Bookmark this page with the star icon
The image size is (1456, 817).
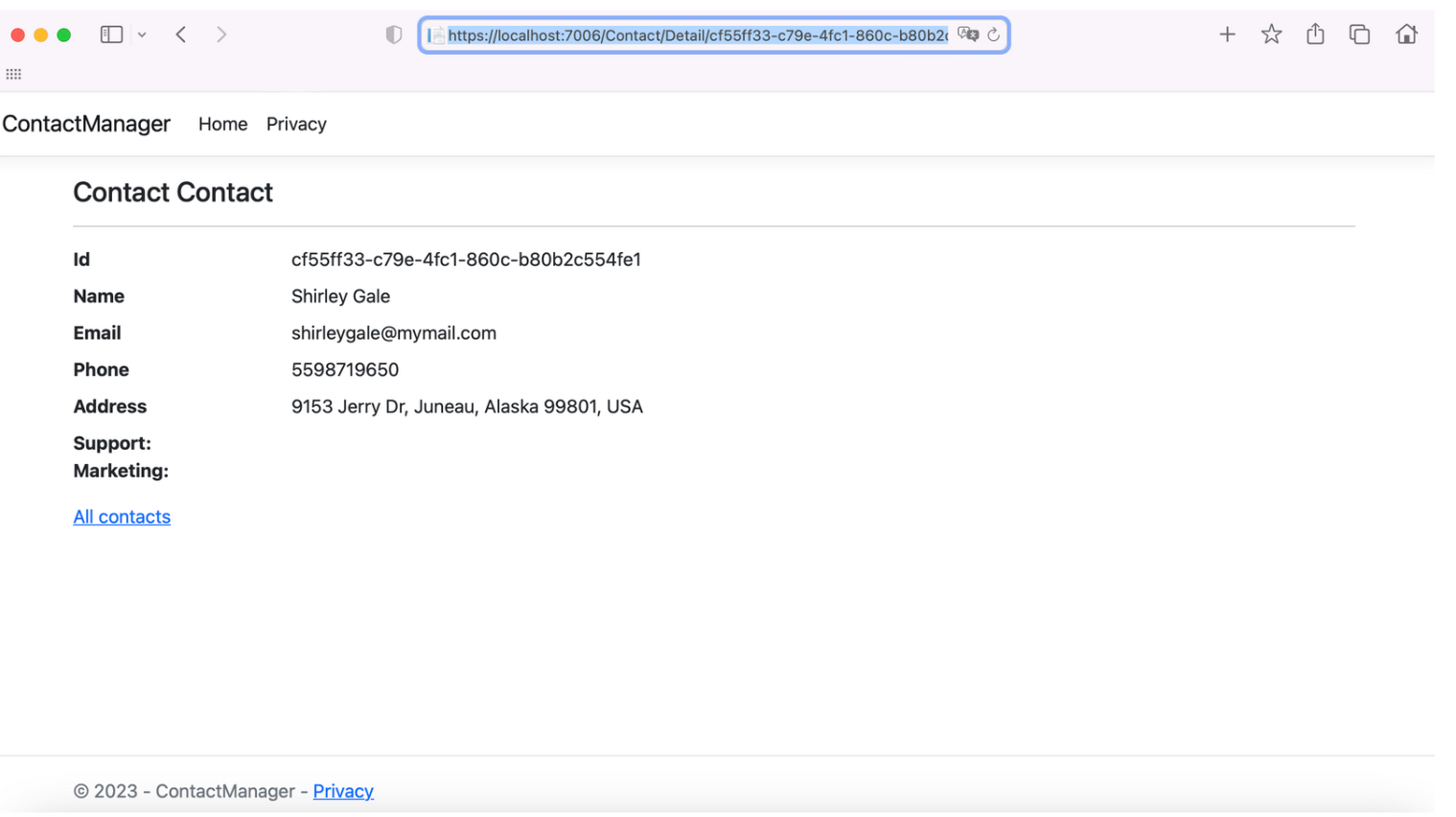point(1271,35)
